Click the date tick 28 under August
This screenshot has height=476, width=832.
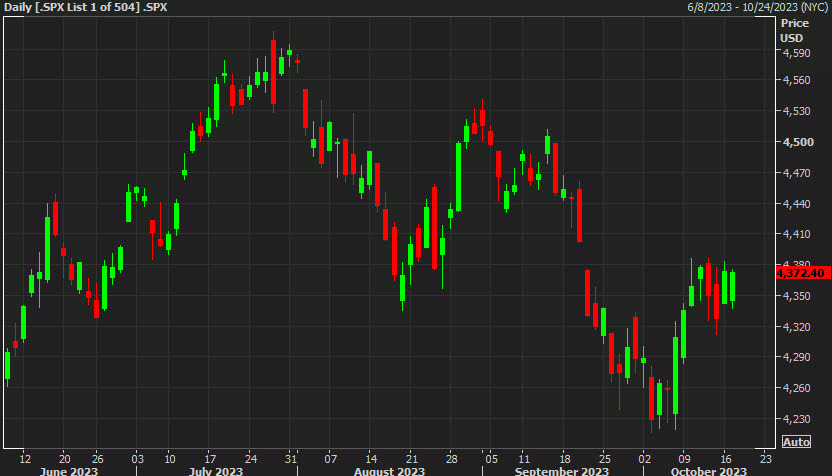tap(452, 459)
